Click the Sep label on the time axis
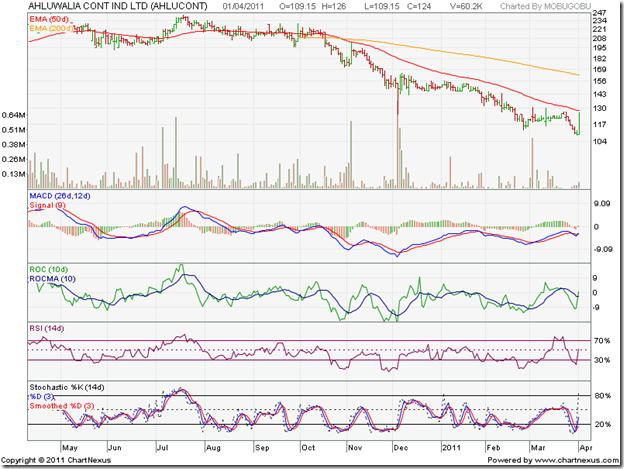The height and width of the screenshot is (469, 624). click(262, 448)
